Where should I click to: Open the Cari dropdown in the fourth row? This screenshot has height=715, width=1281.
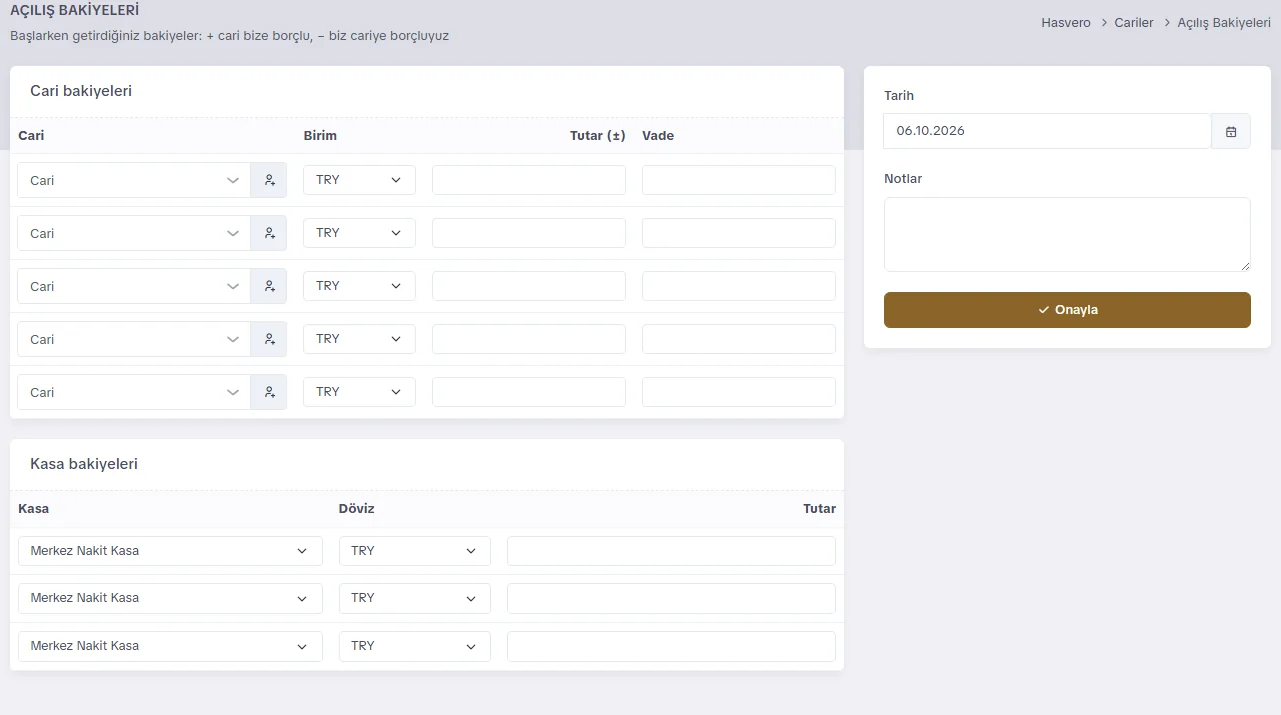coord(134,339)
